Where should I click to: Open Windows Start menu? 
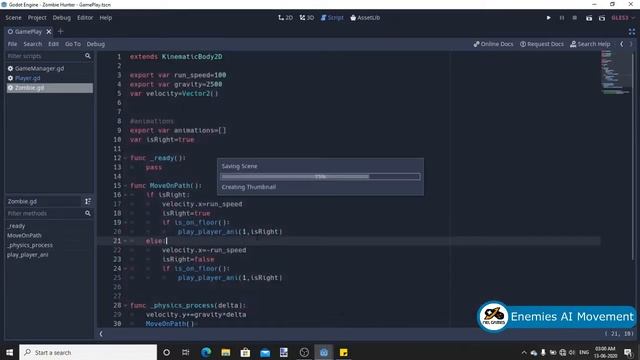point(9,352)
